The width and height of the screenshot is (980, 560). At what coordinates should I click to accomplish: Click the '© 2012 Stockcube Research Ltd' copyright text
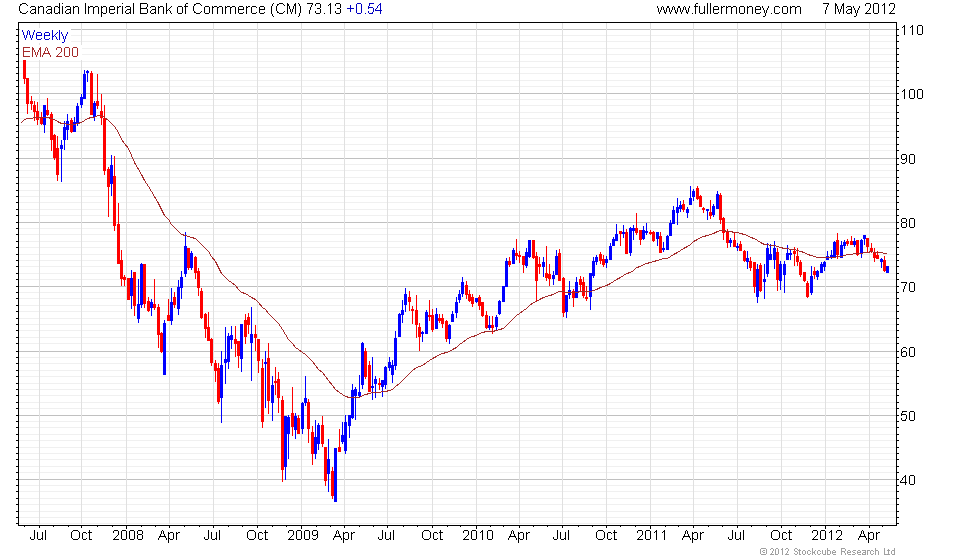click(828, 552)
